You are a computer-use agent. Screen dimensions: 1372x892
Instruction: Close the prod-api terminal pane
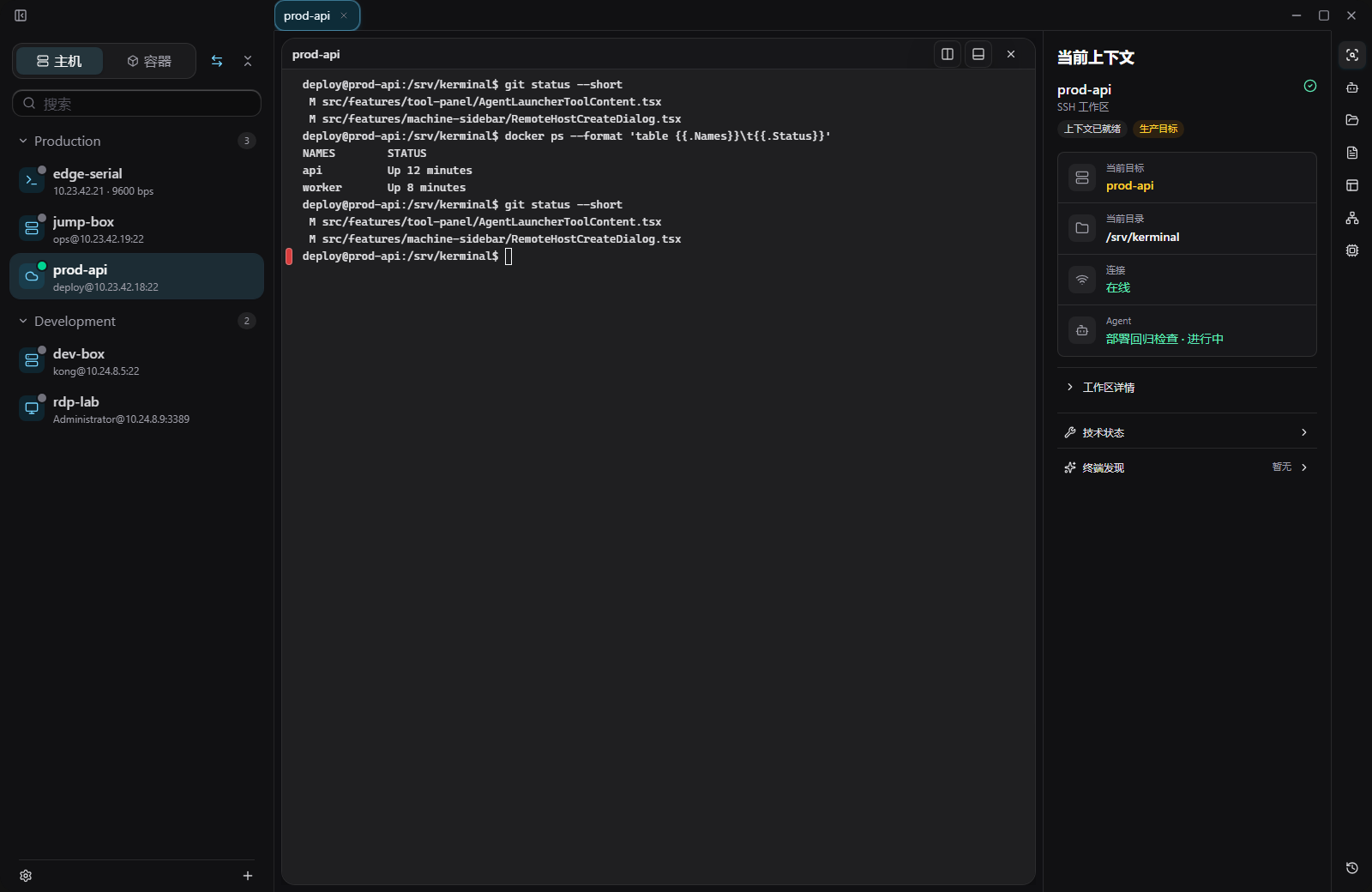pos(1011,54)
